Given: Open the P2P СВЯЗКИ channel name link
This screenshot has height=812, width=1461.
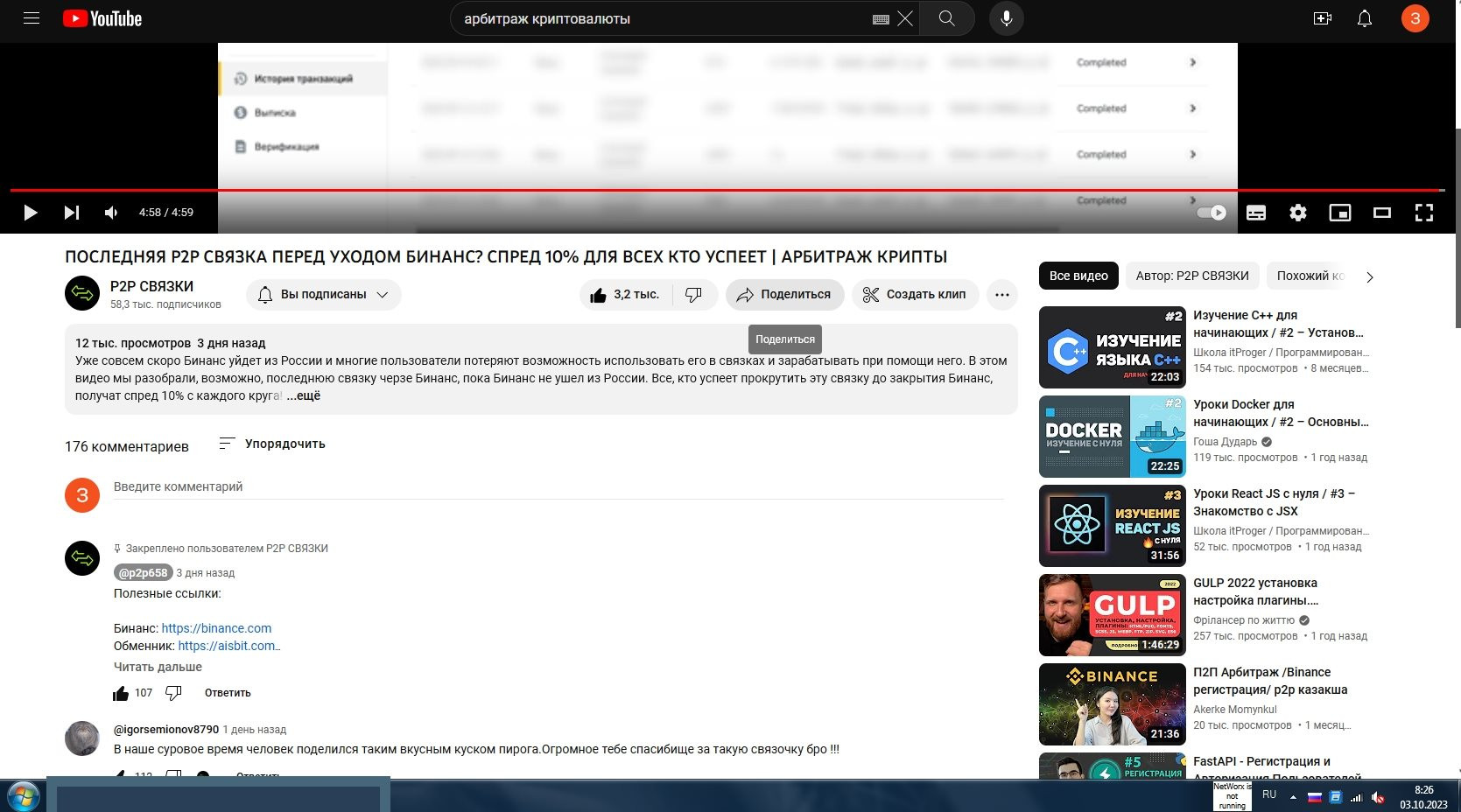Looking at the screenshot, I should [151, 286].
